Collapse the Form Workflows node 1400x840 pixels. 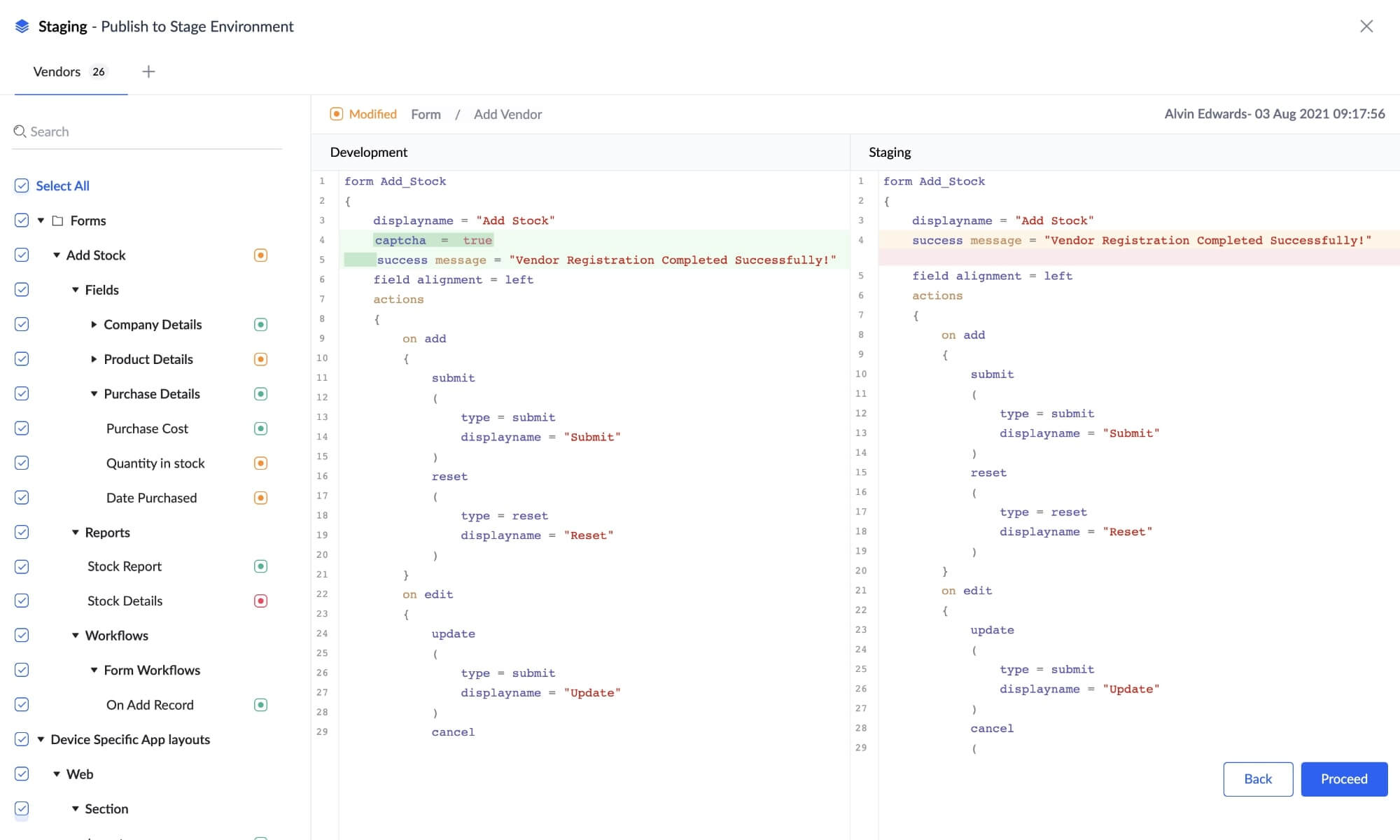pos(94,670)
